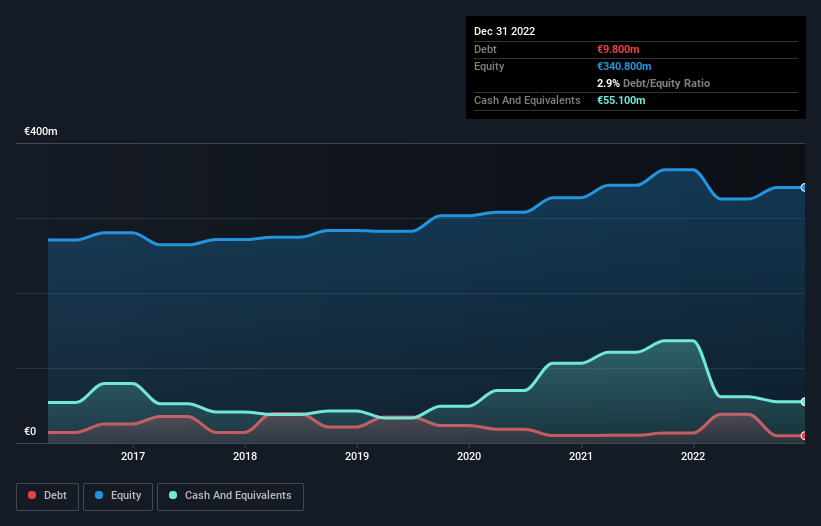
Task: Select the Equity endpoint marker on chart
Action: pos(804,187)
